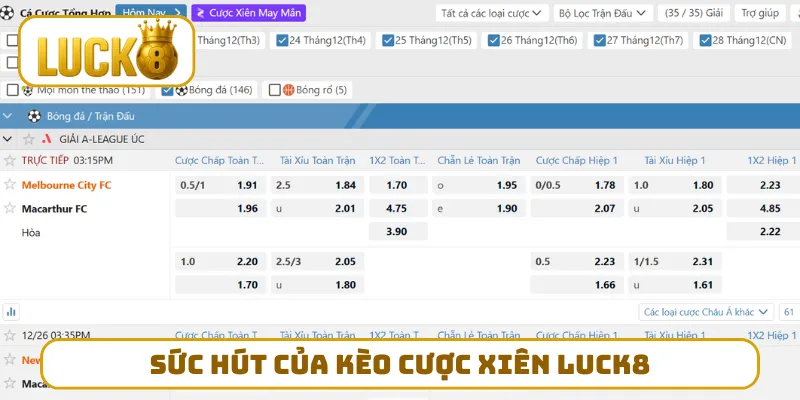
Task: Select over 2.5 odds 1.84
Action: [x=317, y=185]
